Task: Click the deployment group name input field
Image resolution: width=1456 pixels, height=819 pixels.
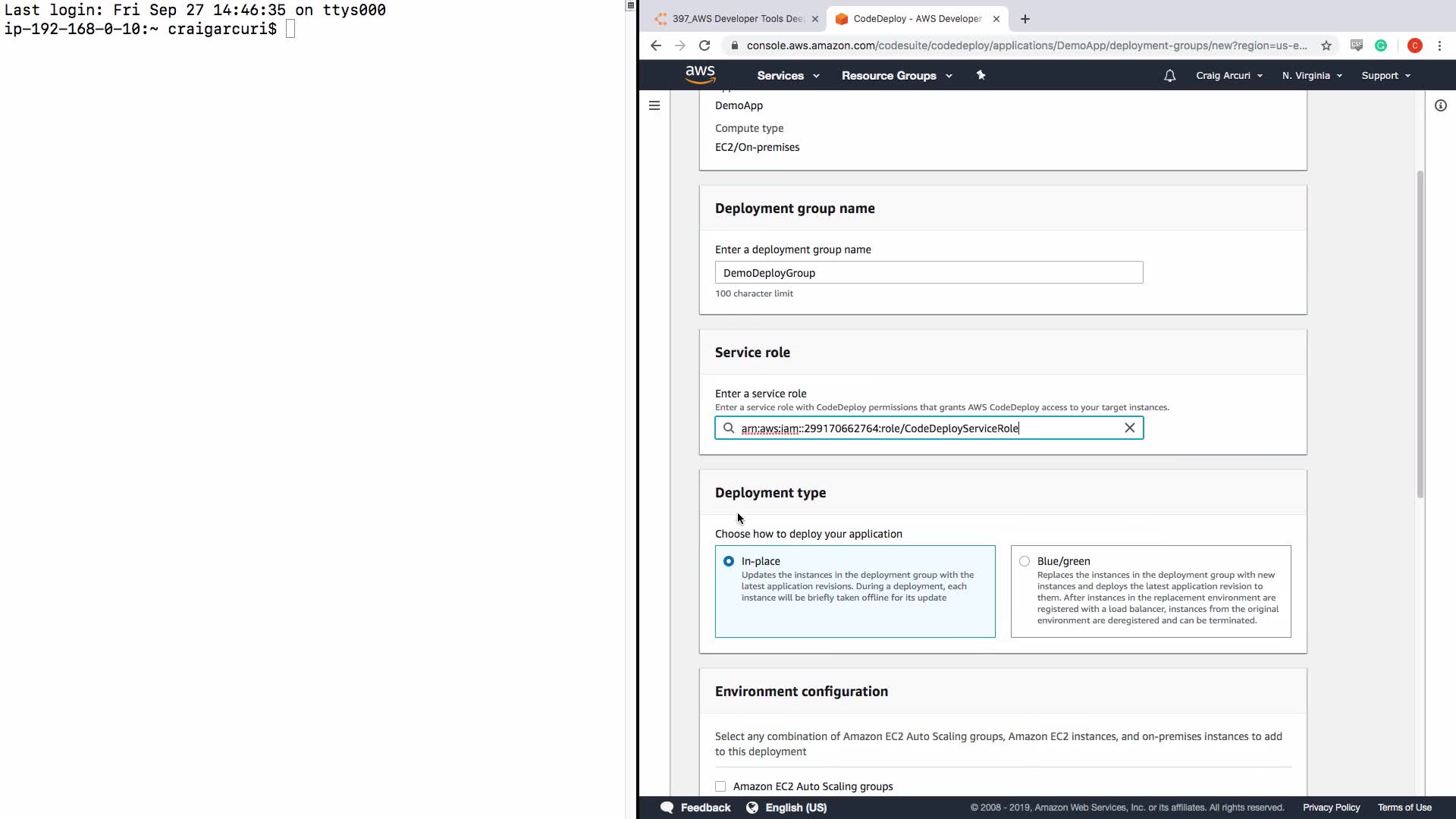Action: [x=928, y=273]
